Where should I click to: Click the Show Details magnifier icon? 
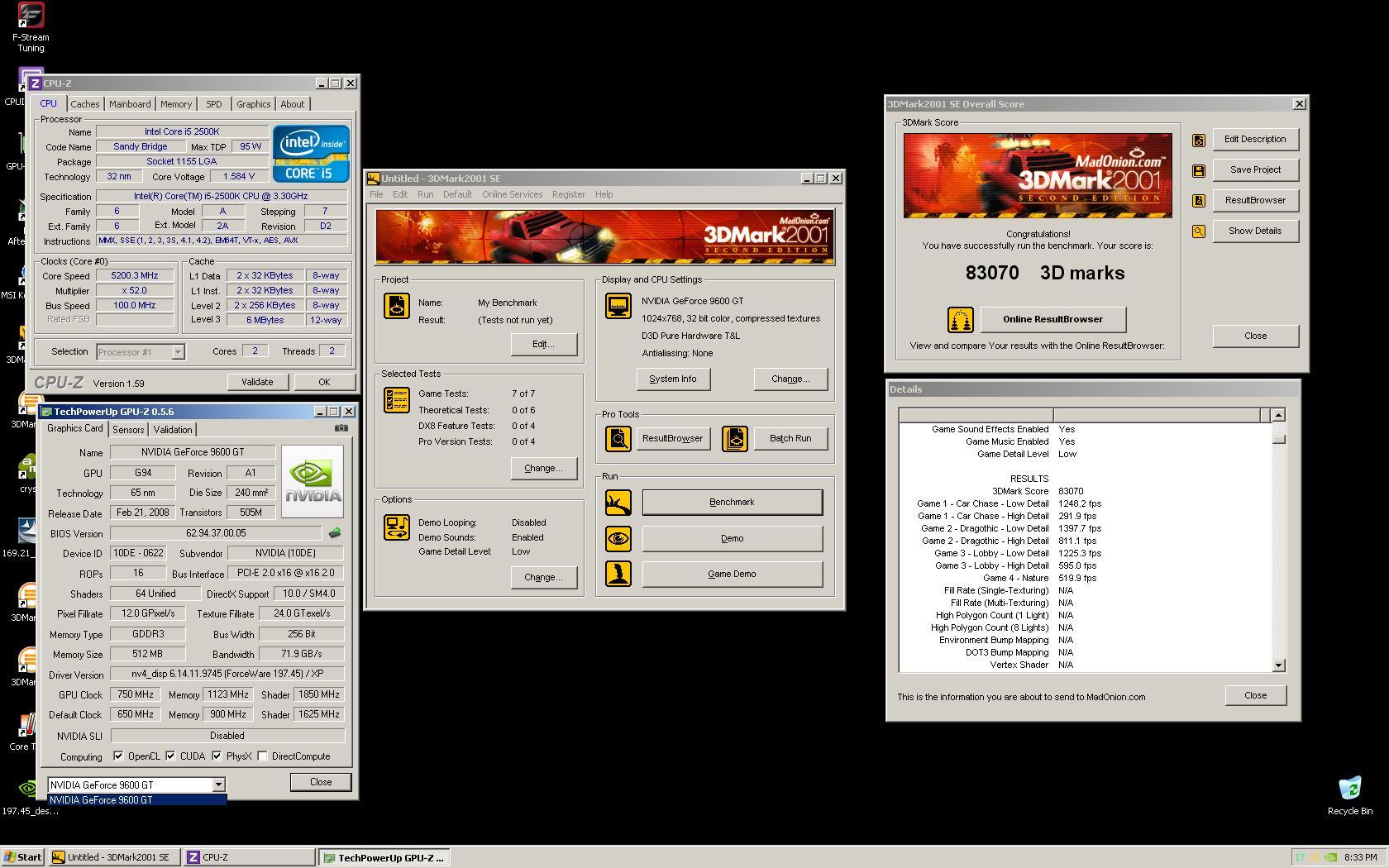(1198, 231)
